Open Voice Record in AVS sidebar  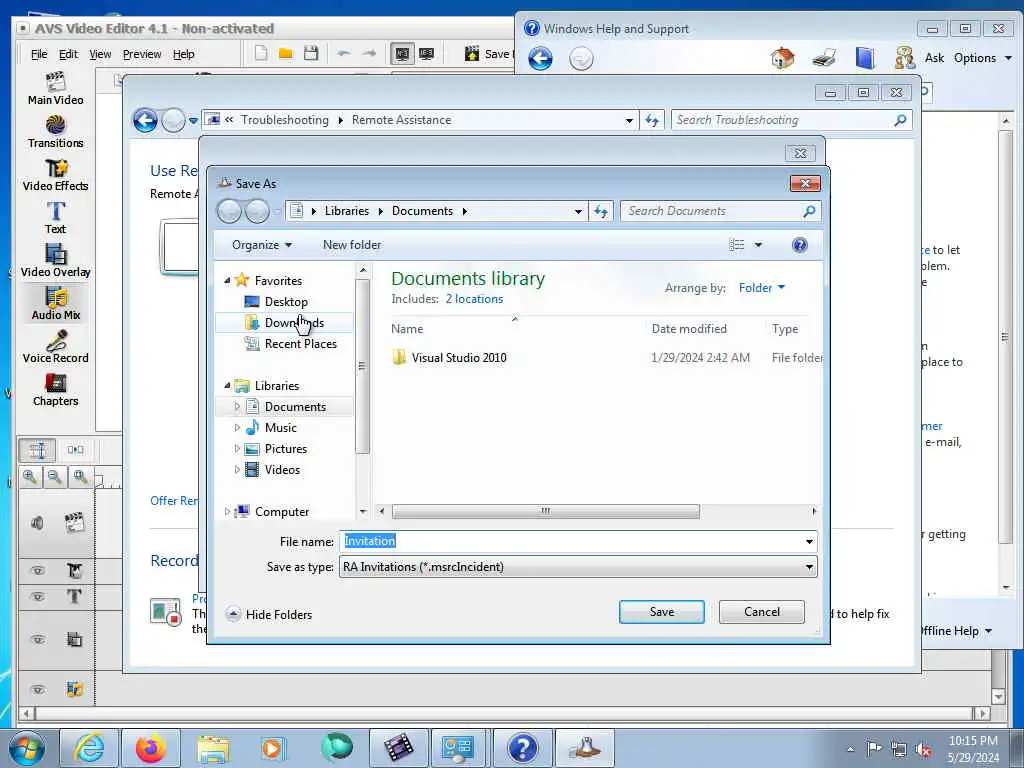click(56, 347)
